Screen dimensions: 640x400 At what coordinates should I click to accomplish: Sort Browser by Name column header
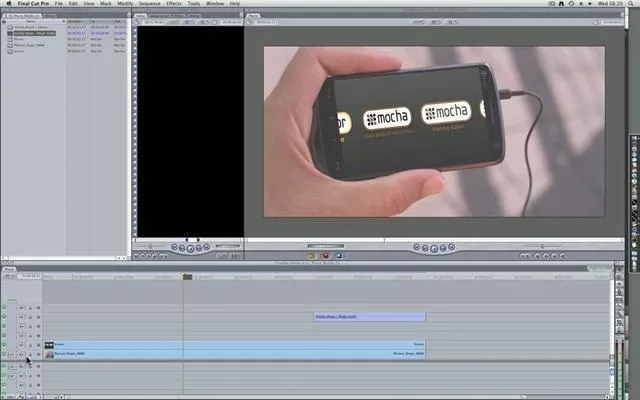tap(33, 21)
